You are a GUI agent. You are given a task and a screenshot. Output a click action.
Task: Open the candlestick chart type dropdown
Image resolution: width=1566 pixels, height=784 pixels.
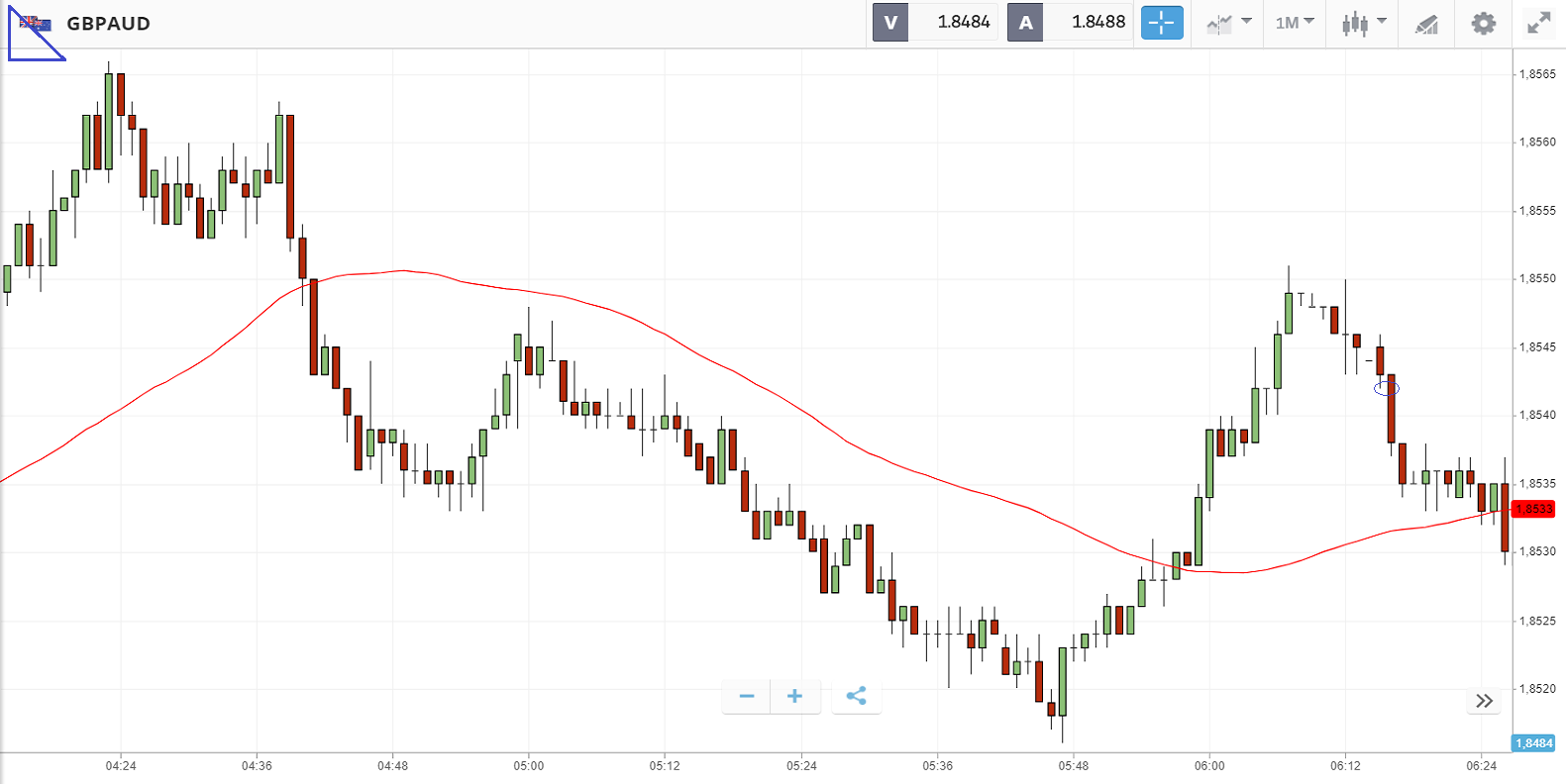(1364, 23)
